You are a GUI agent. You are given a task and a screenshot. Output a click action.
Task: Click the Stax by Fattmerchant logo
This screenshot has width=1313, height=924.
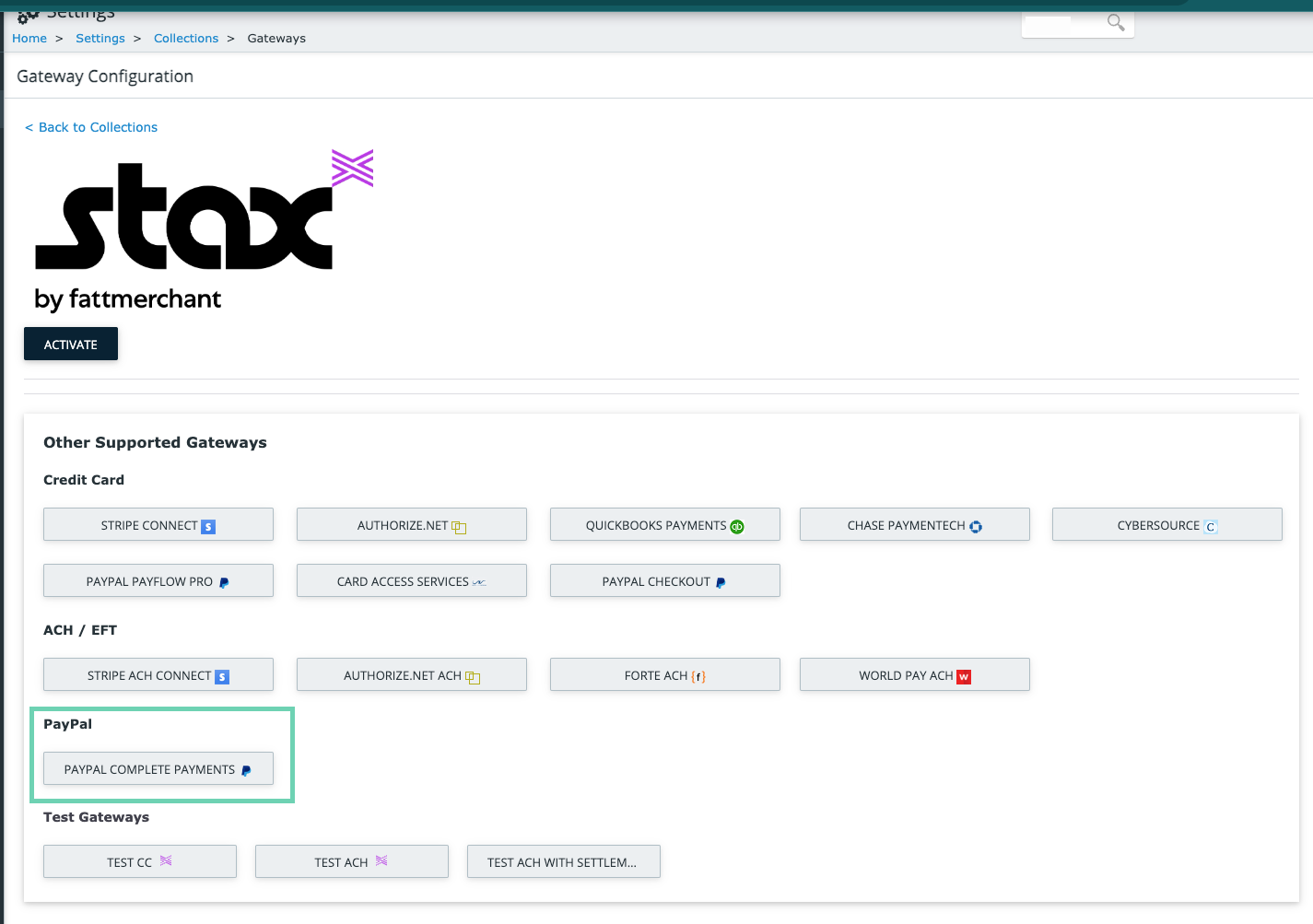tap(205, 230)
